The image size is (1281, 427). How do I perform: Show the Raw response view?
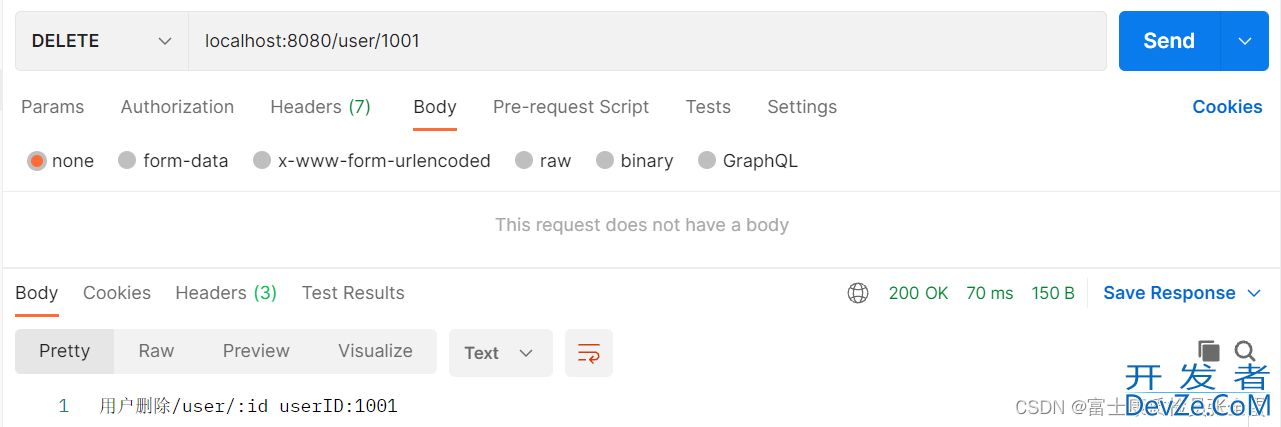click(x=156, y=351)
